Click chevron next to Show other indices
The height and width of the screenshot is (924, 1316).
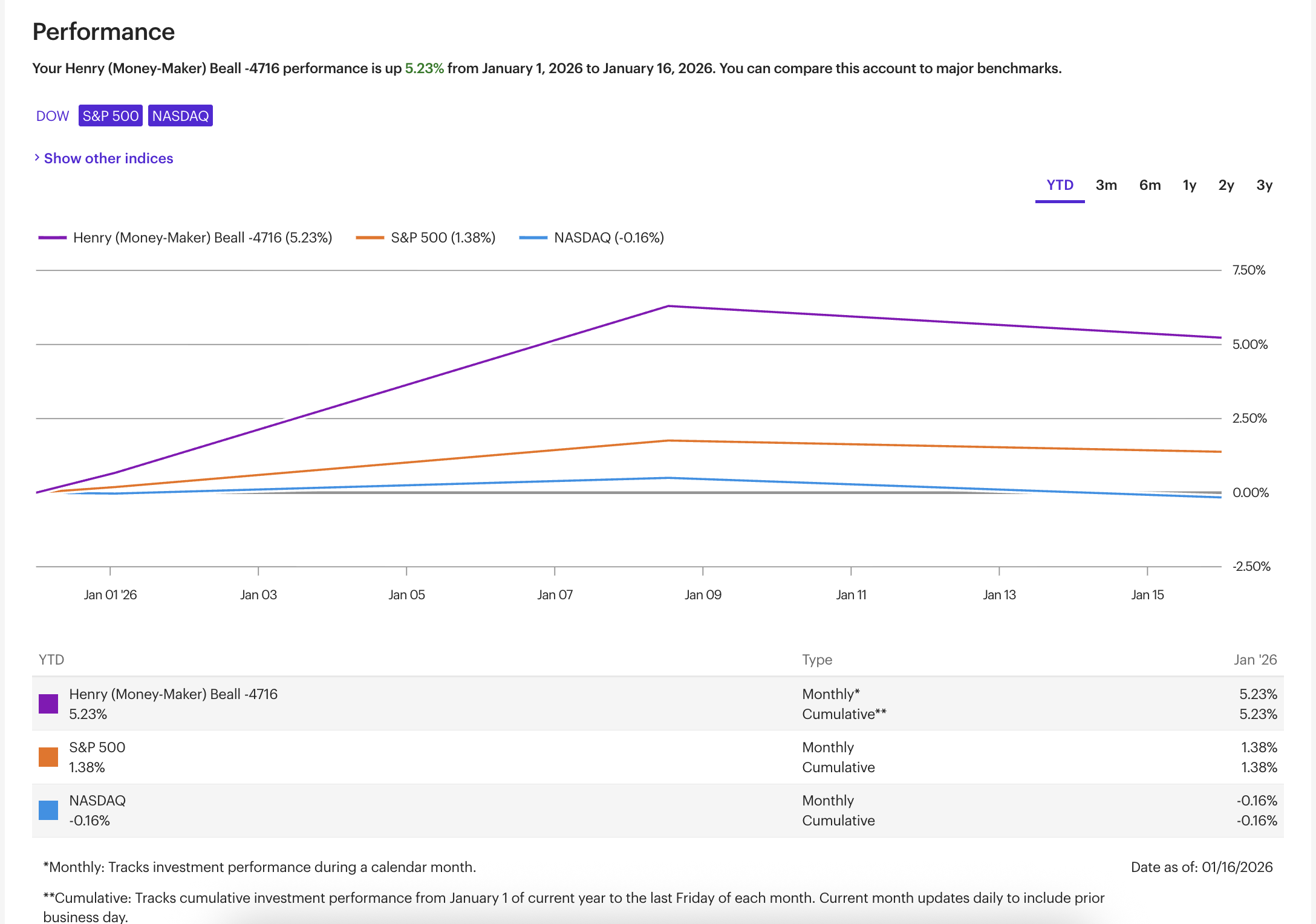[x=37, y=158]
